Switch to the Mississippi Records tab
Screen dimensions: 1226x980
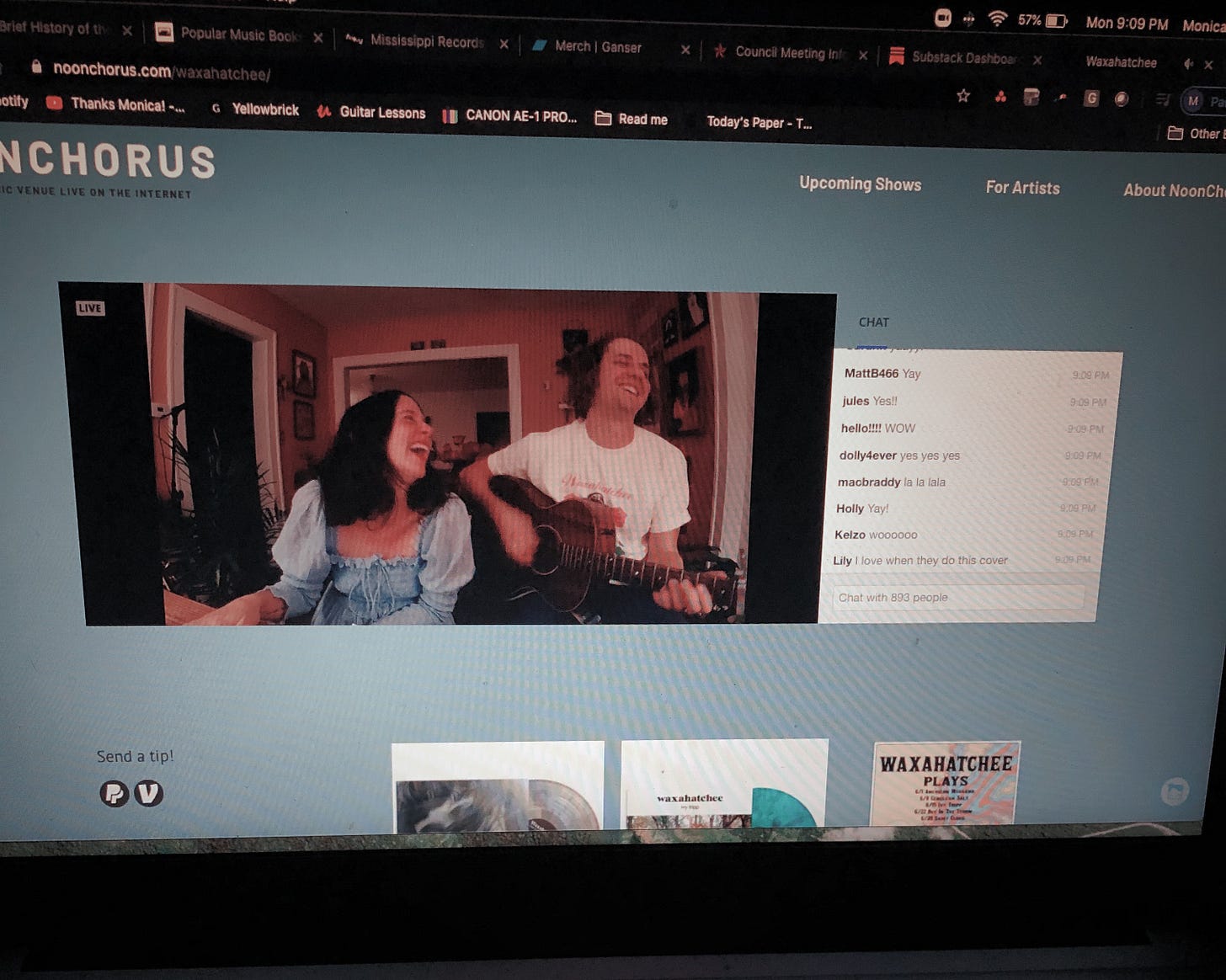pos(416,40)
